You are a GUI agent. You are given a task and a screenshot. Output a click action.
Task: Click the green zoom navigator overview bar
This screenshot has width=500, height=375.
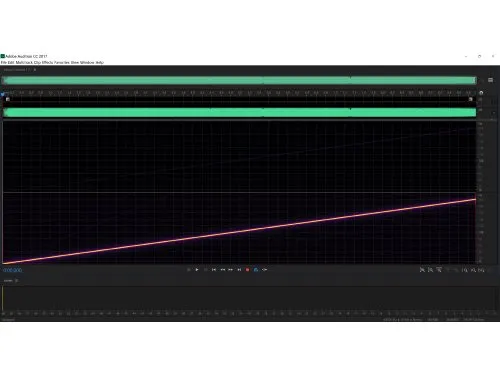pyautogui.click(x=239, y=80)
